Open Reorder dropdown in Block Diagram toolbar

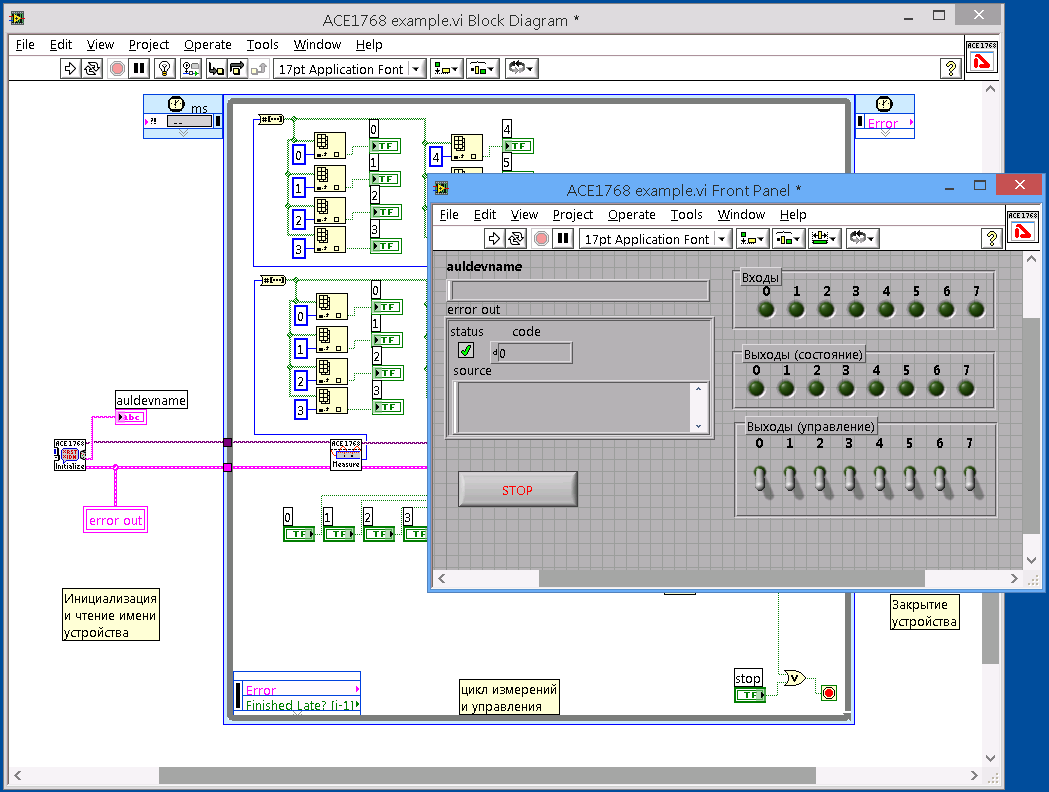tap(521, 68)
